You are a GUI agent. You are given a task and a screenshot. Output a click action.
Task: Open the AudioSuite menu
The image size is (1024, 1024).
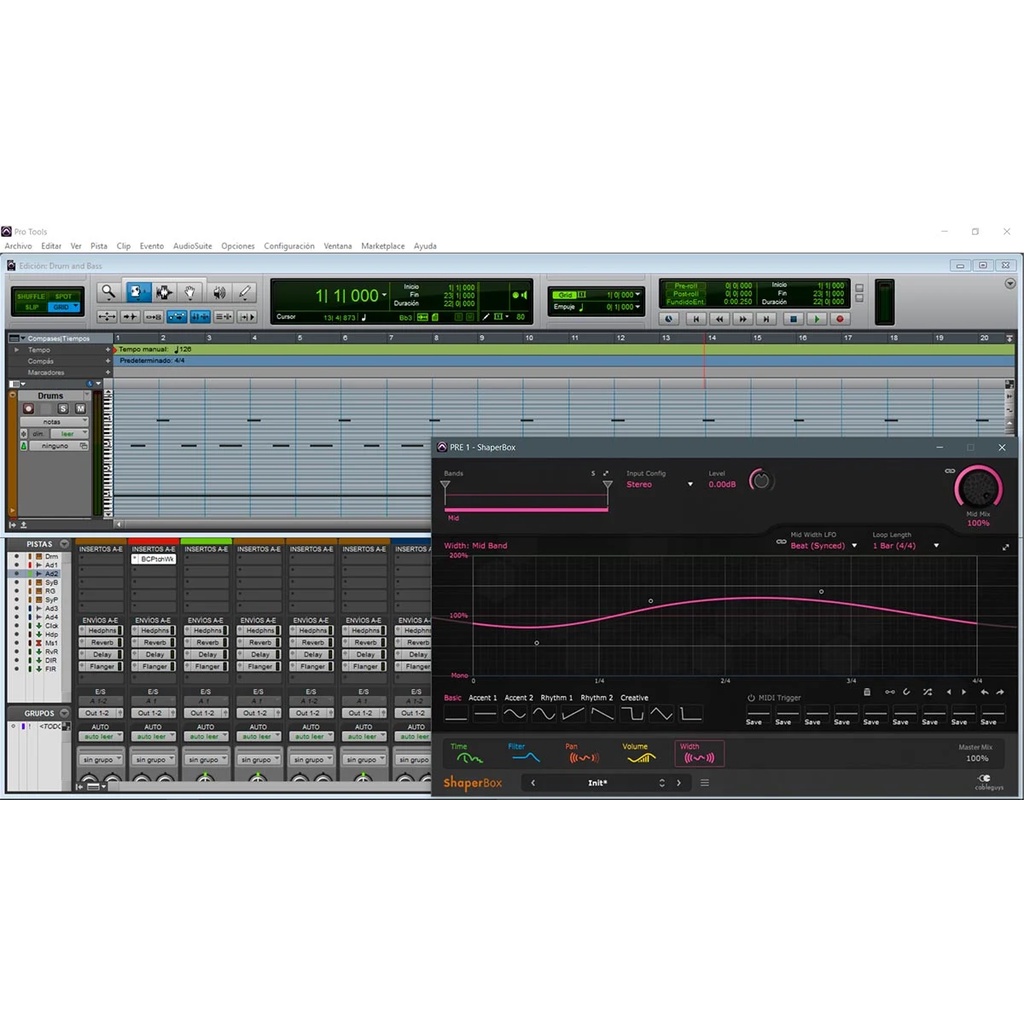pyautogui.click(x=192, y=246)
